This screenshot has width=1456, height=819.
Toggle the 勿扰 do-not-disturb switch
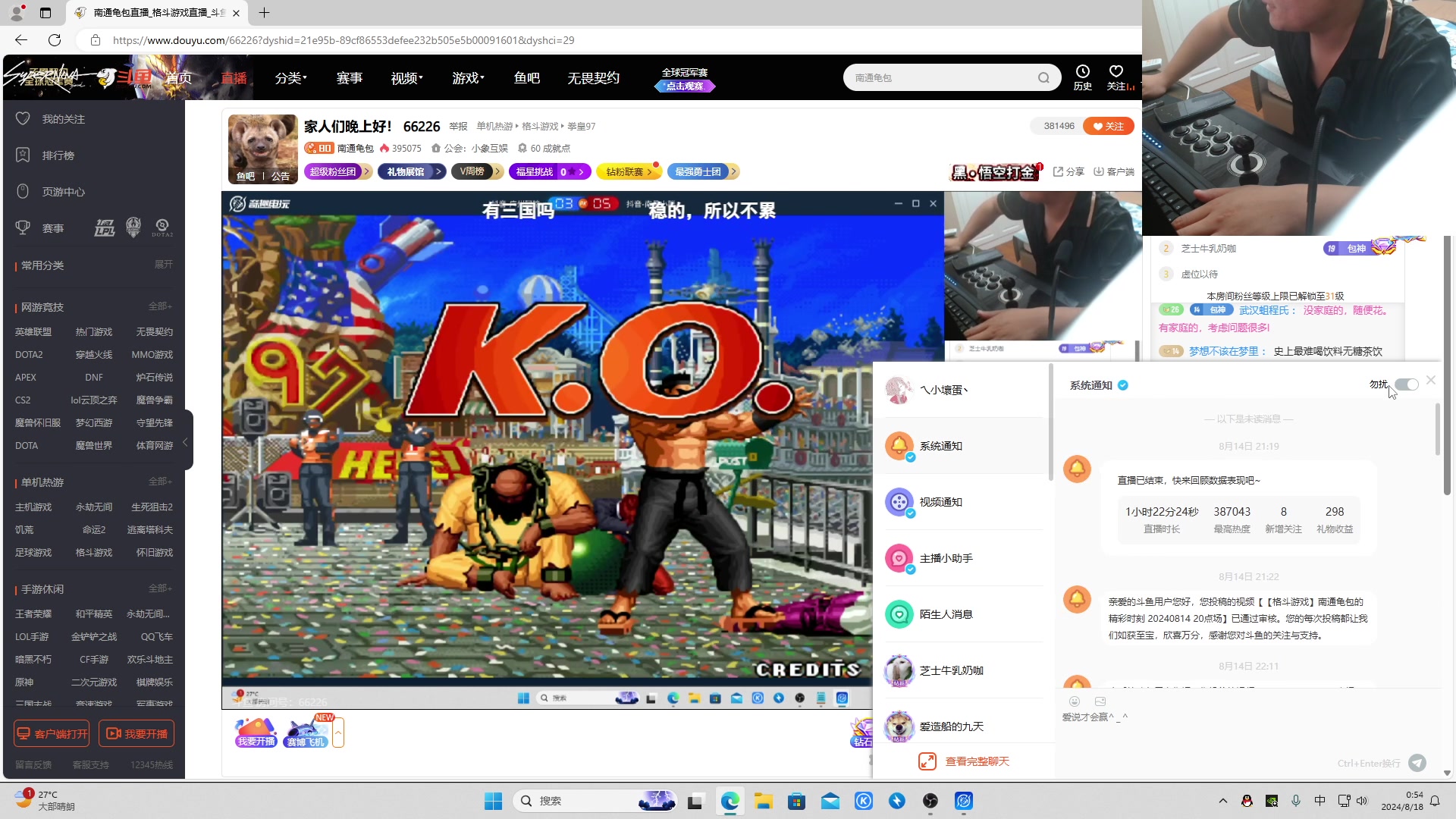point(1407,384)
